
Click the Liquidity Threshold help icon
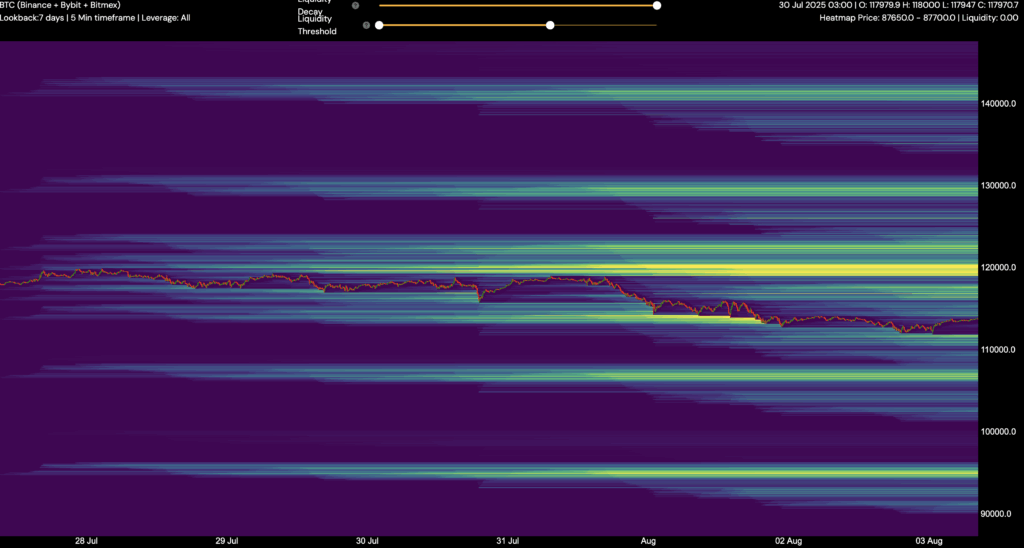click(x=366, y=25)
